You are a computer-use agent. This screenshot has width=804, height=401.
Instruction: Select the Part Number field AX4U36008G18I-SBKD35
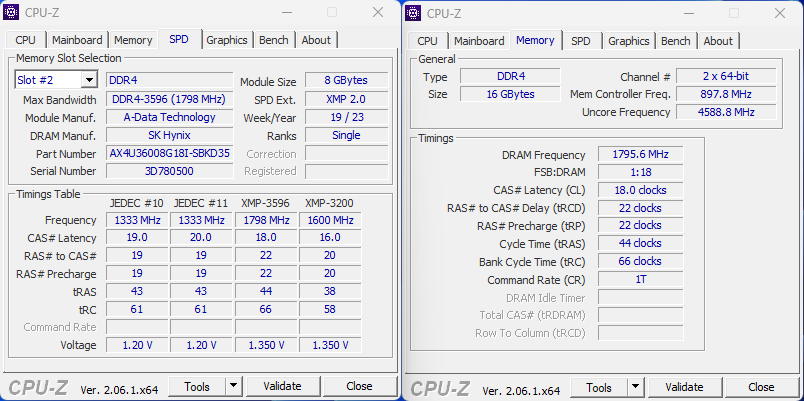[169, 153]
